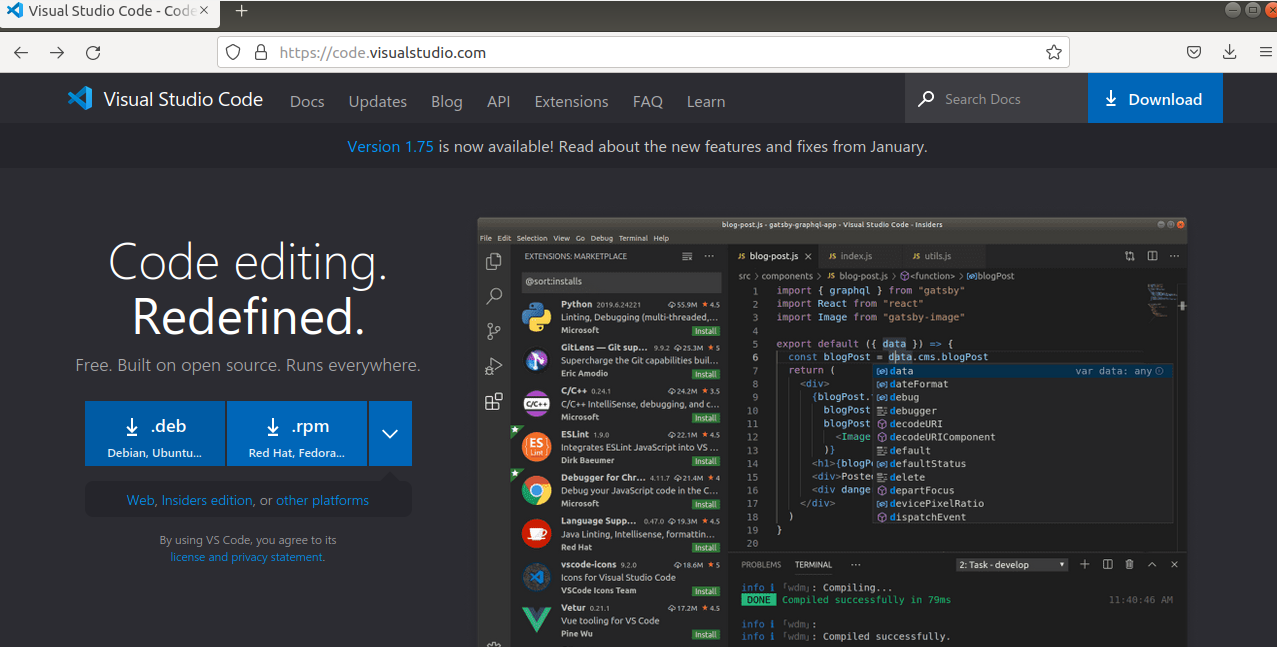This screenshot has width=1277, height=647.
Task: Click the browser address bar URL
Action: click(x=643, y=52)
